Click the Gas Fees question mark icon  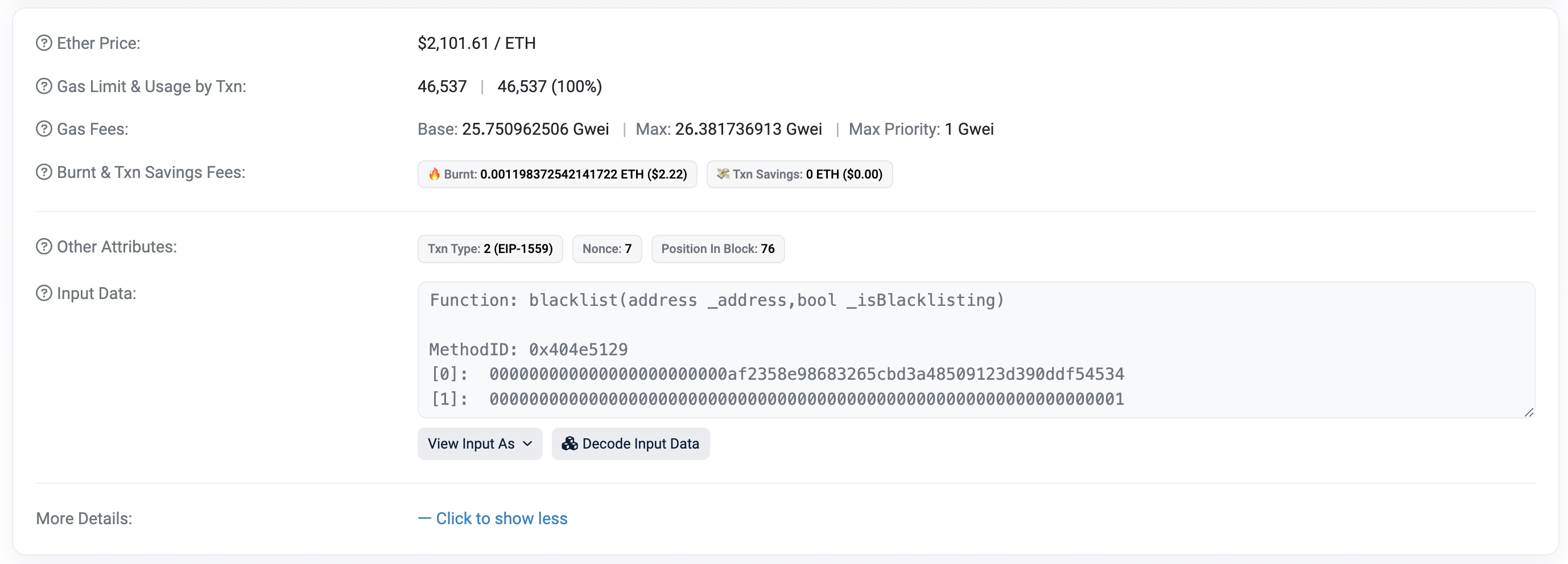point(44,129)
